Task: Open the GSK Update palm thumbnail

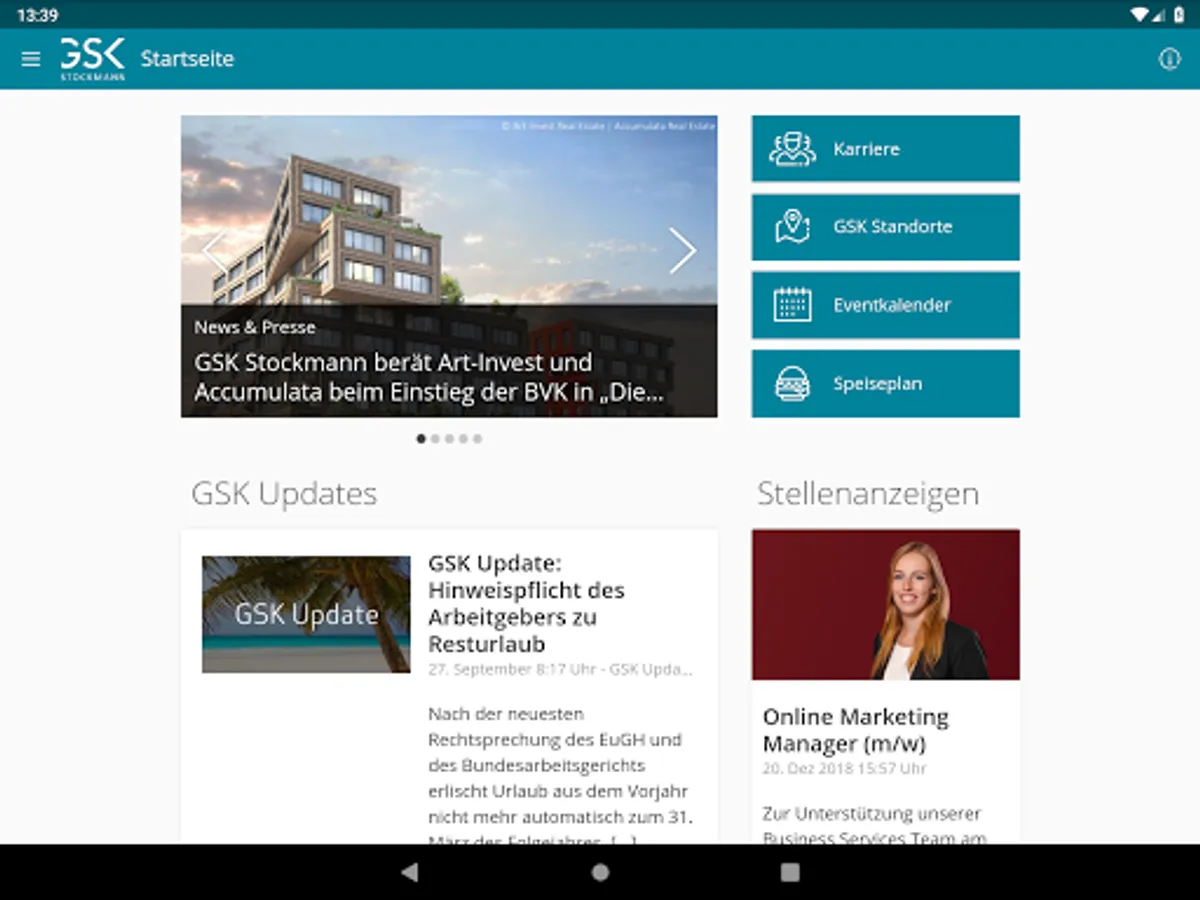Action: click(x=306, y=614)
